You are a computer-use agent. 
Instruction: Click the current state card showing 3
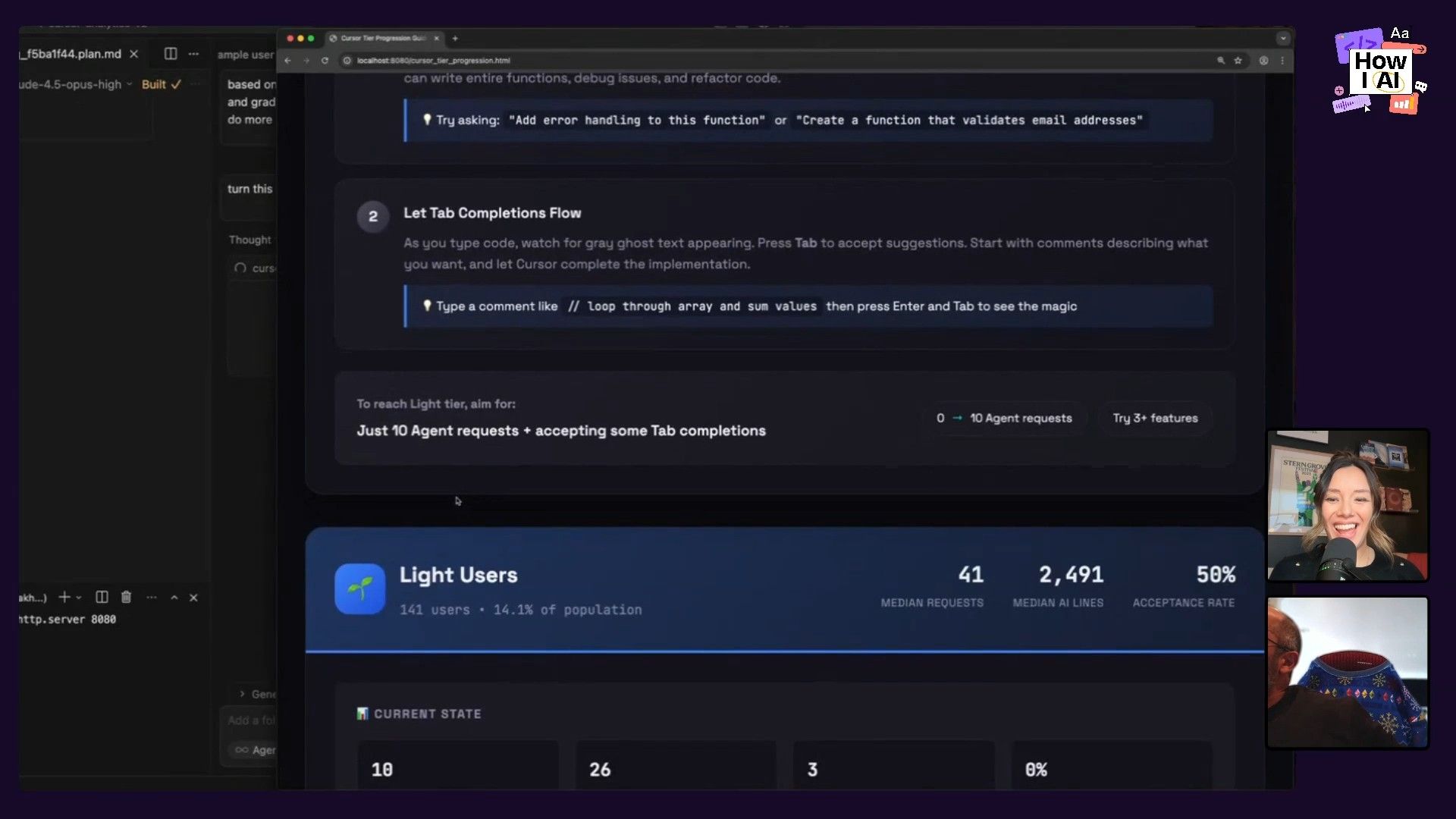893,764
